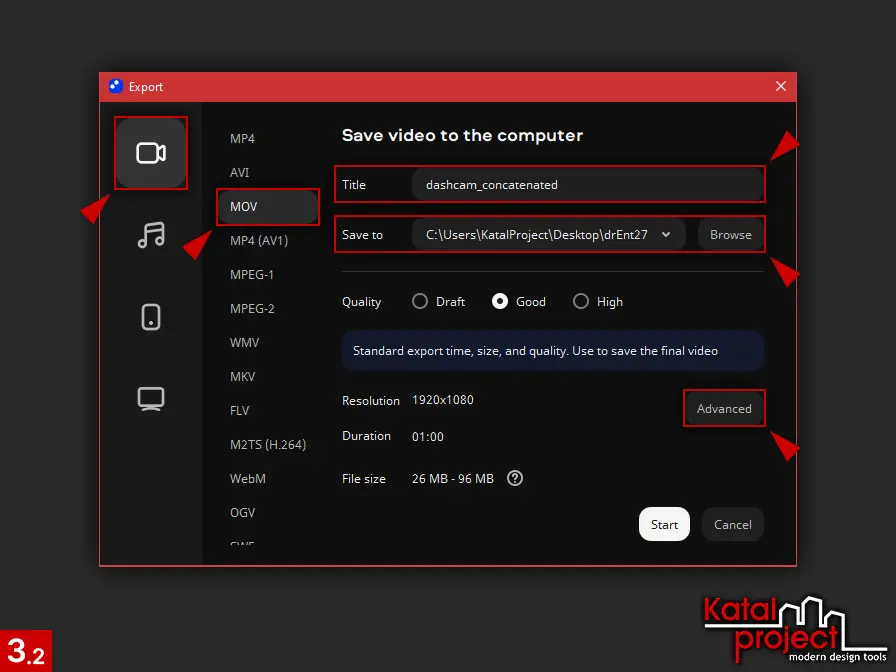The height and width of the screenshot is (672, 896).
Task: Choose WebM format option
Action: tap(248, 478)
